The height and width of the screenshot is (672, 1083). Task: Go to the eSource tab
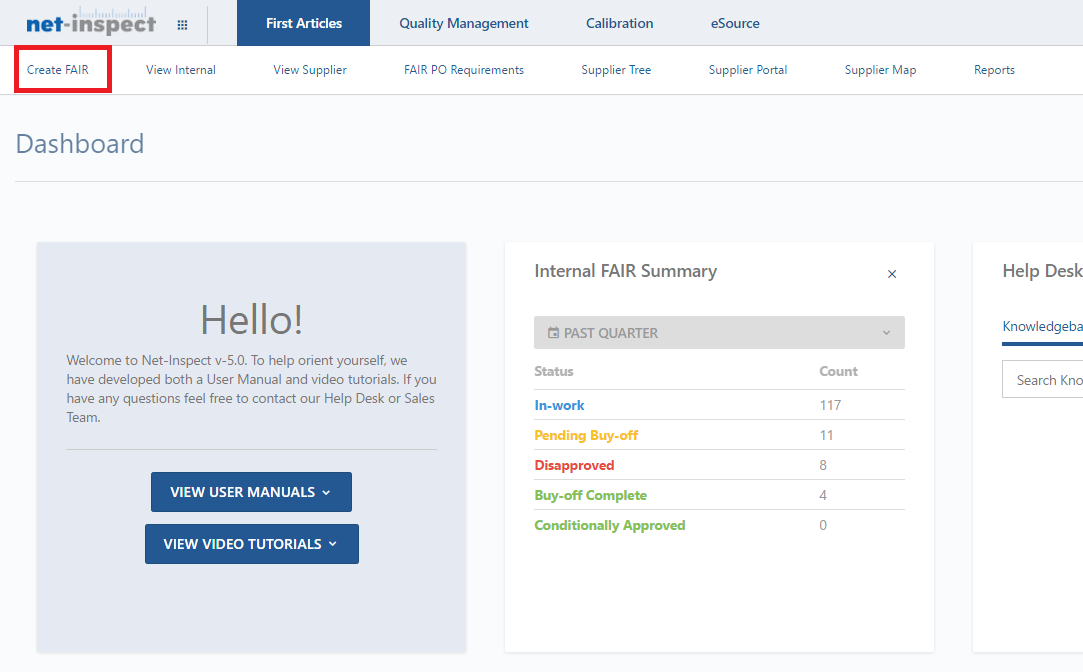735,23
